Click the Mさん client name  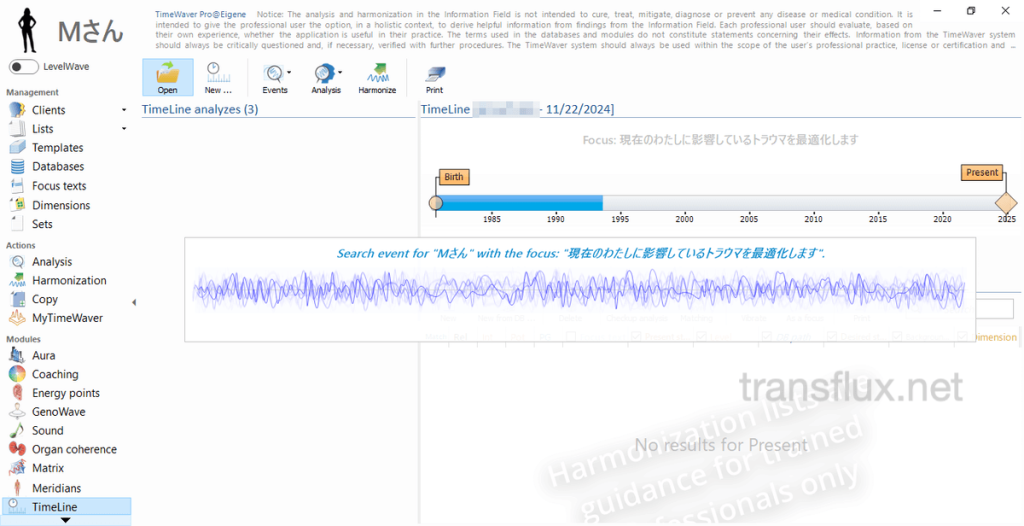coord(90,31)
